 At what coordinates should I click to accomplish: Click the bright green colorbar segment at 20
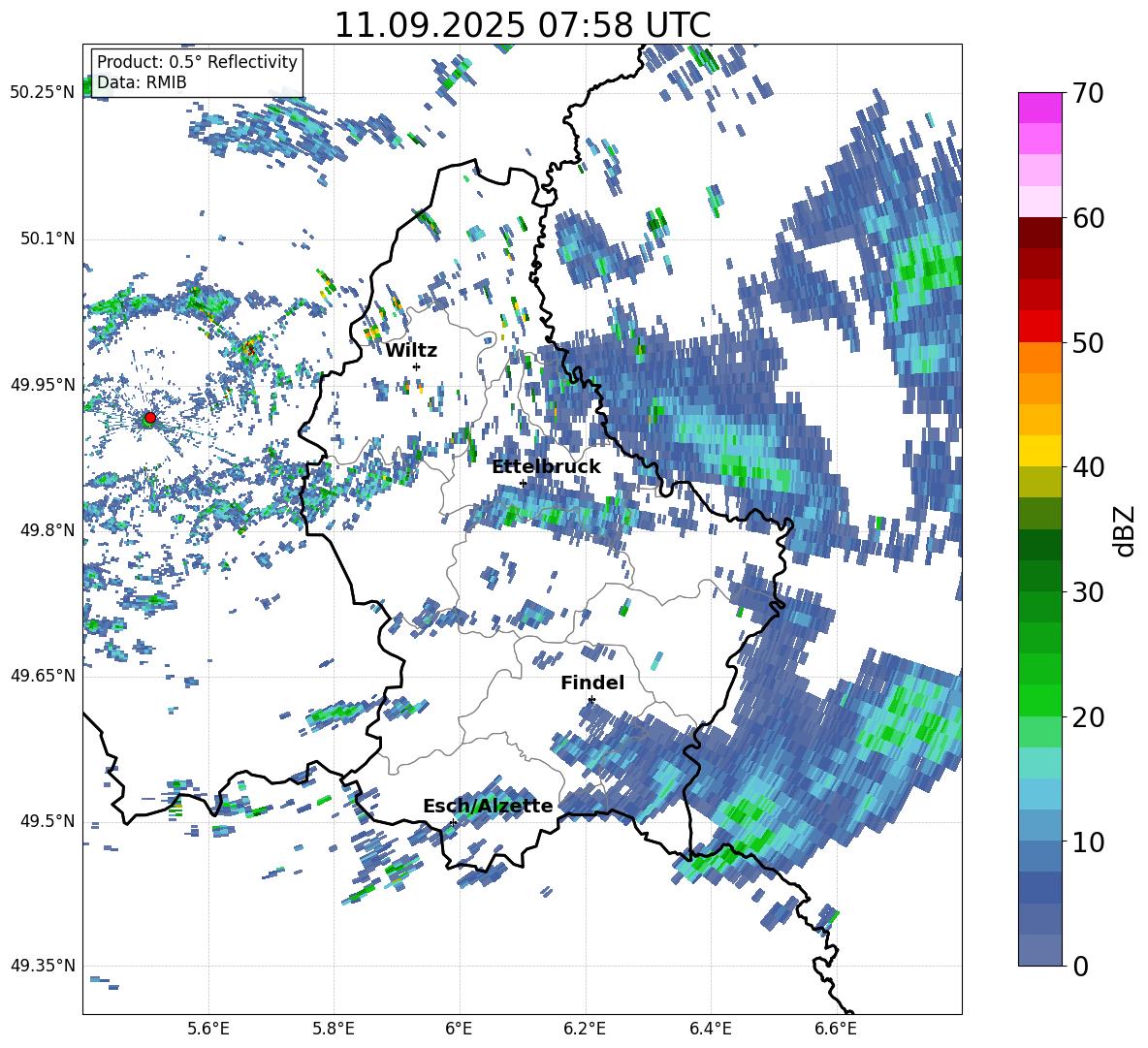(x=1039, y=700)
